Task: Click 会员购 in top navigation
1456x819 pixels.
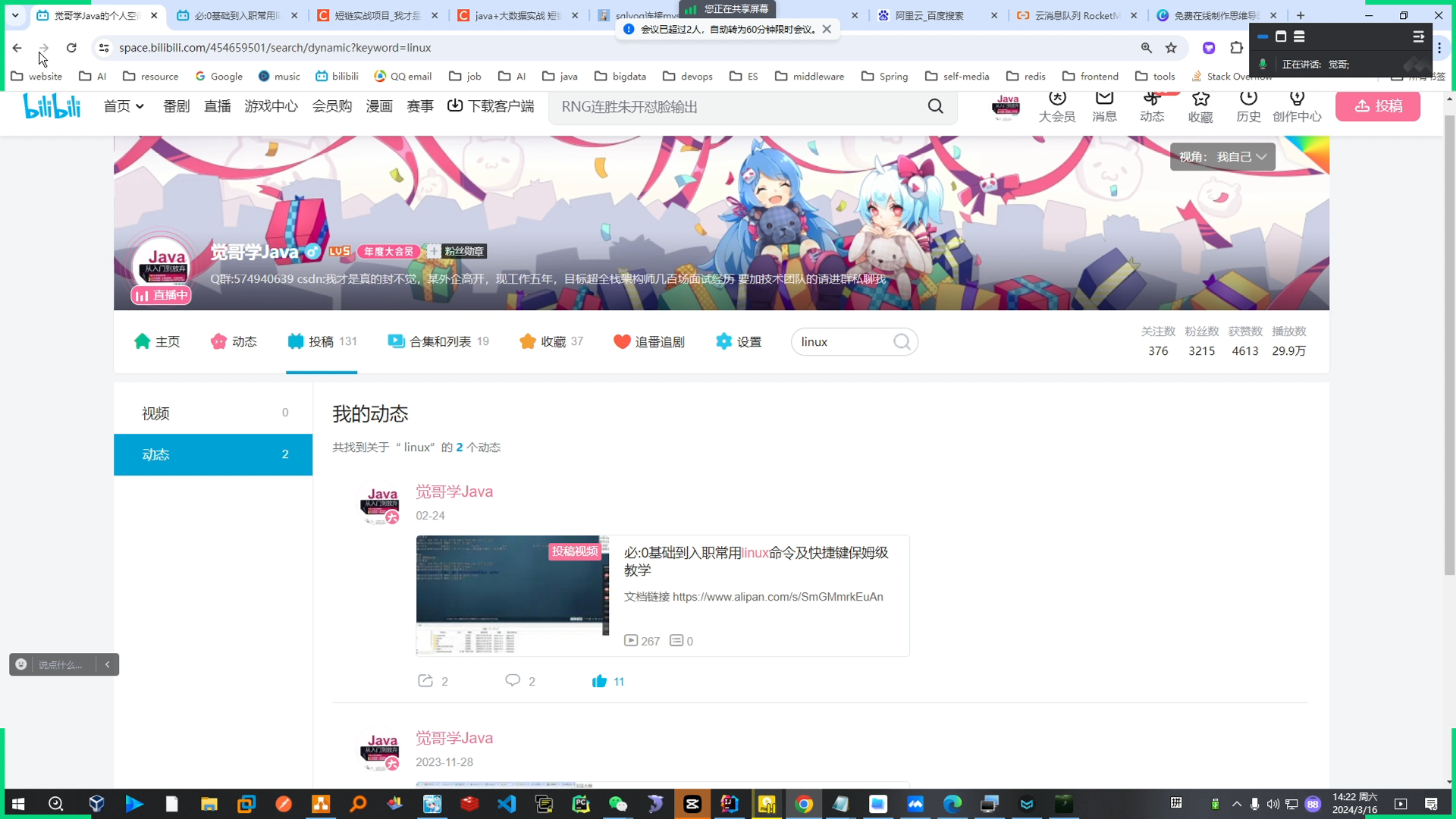Action: pyautogui.click(x=332, y=106)
